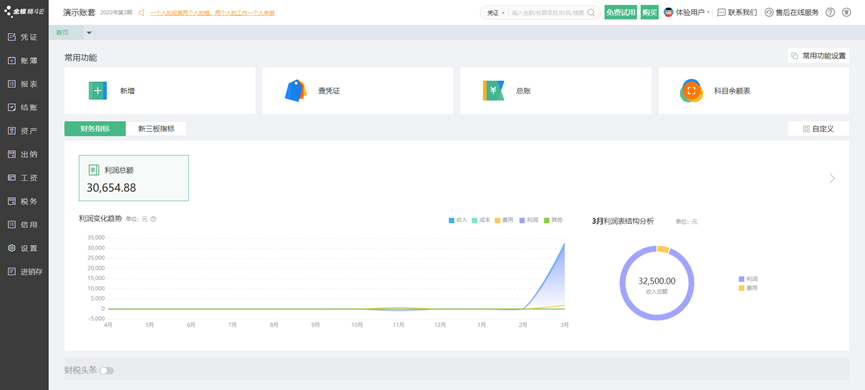Screen dimensions: 865x390
Task: Click the orange 科目余额表 icon
Action: 691,90
